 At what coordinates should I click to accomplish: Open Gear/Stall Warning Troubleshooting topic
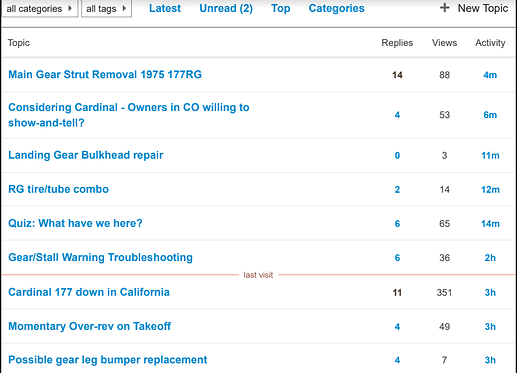(x=100, y=257)
